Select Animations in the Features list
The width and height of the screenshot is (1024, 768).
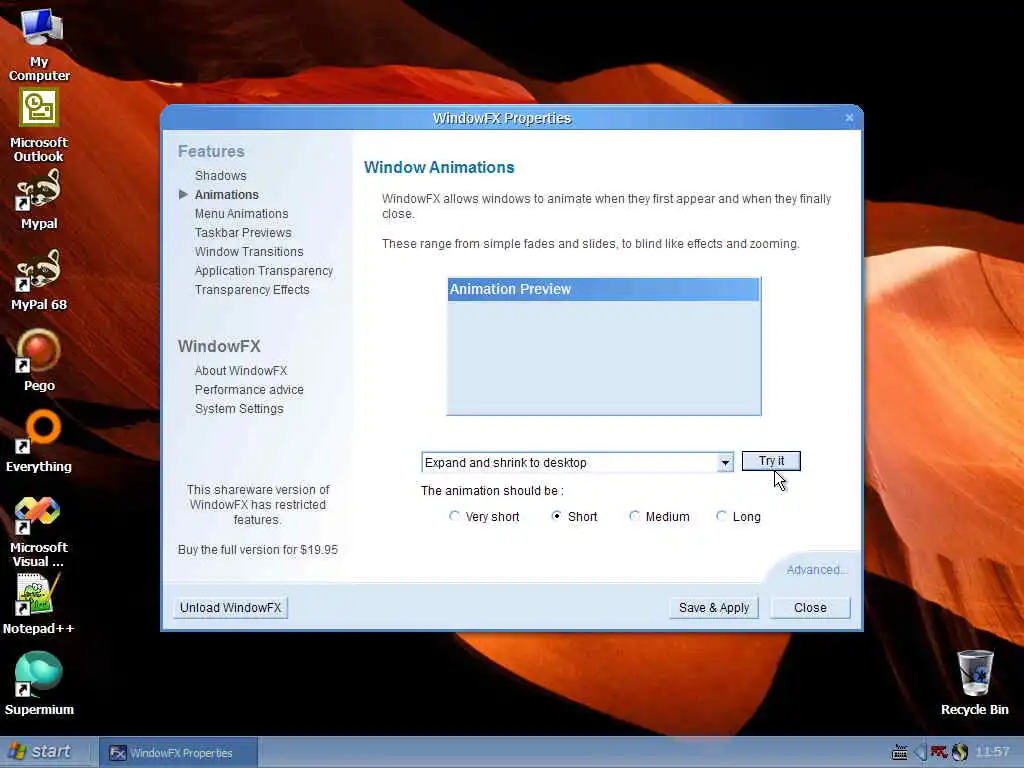(227, 195)
